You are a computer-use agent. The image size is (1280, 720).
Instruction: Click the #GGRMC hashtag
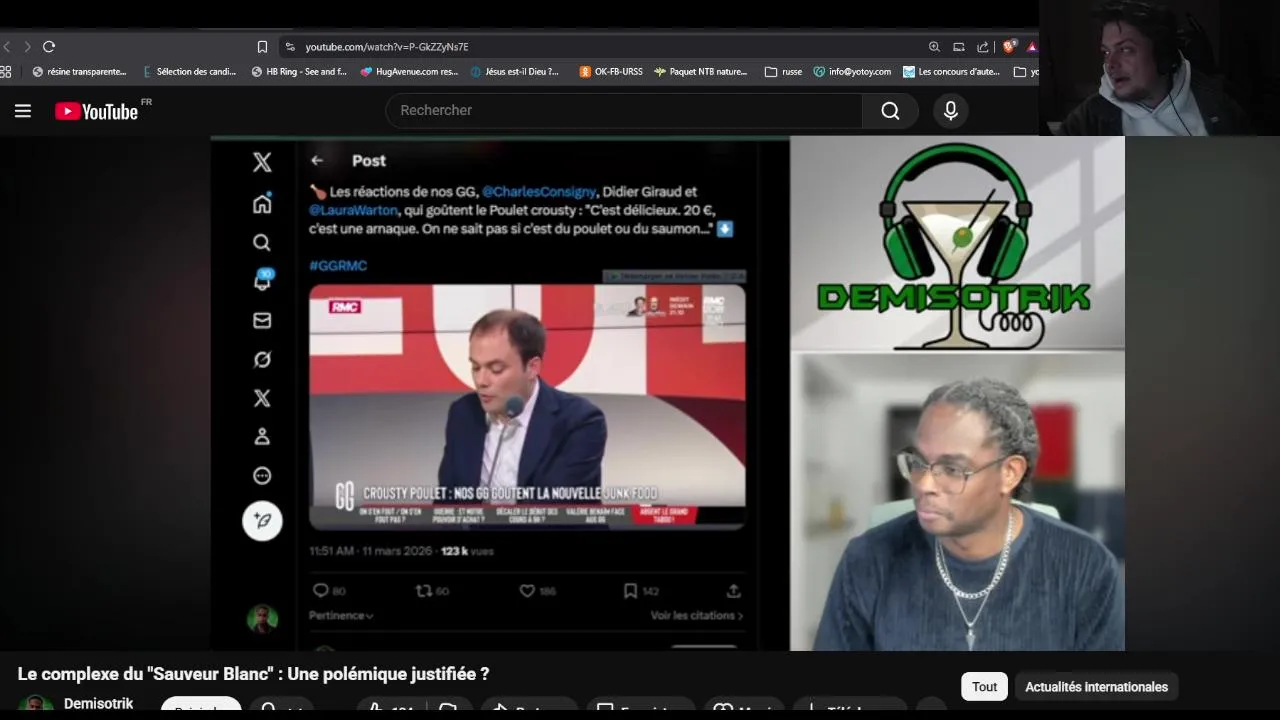(338, 266)
